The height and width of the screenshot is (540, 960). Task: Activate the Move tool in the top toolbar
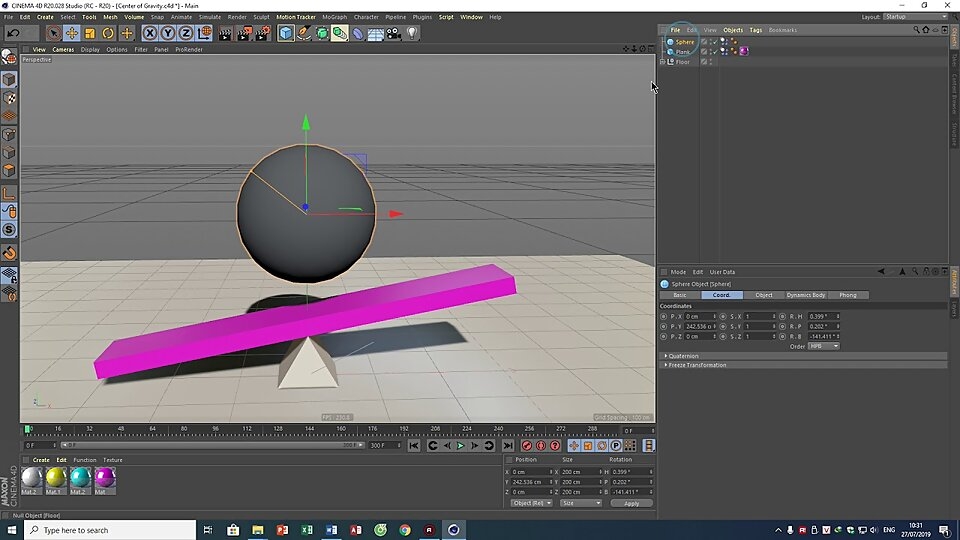72,33
